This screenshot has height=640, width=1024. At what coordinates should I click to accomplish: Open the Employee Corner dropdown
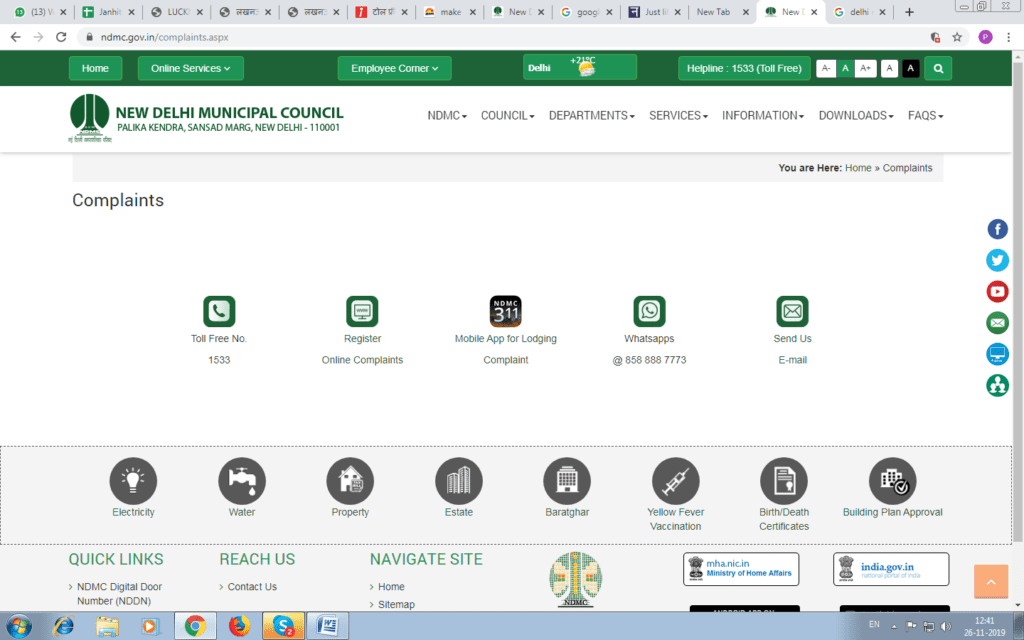394,68
